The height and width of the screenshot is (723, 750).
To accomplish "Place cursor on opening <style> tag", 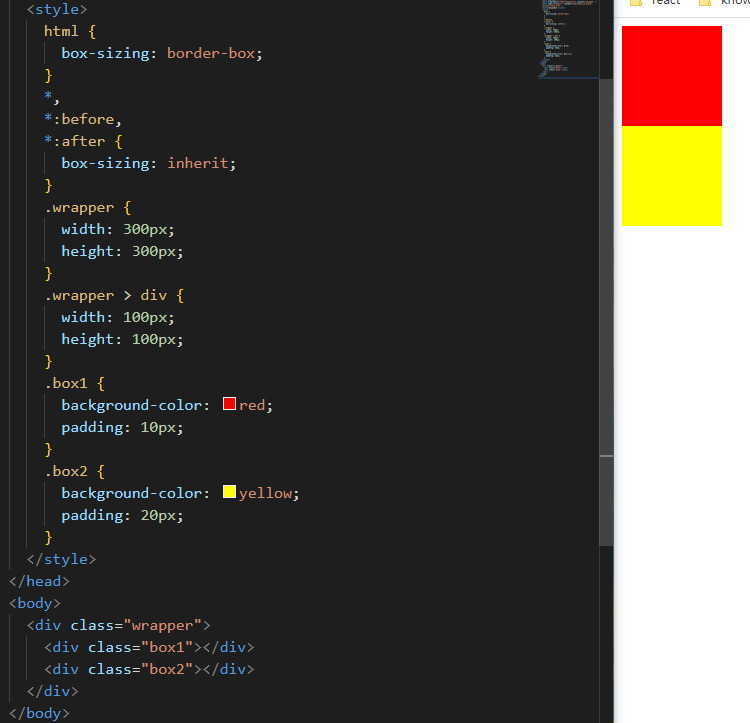I will point(57,10).
